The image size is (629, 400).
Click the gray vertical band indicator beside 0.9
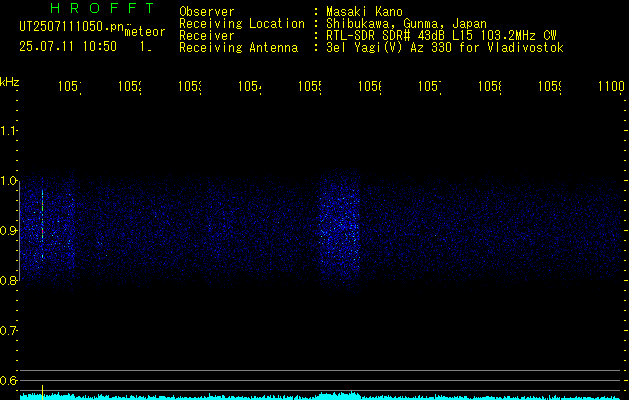20,230
